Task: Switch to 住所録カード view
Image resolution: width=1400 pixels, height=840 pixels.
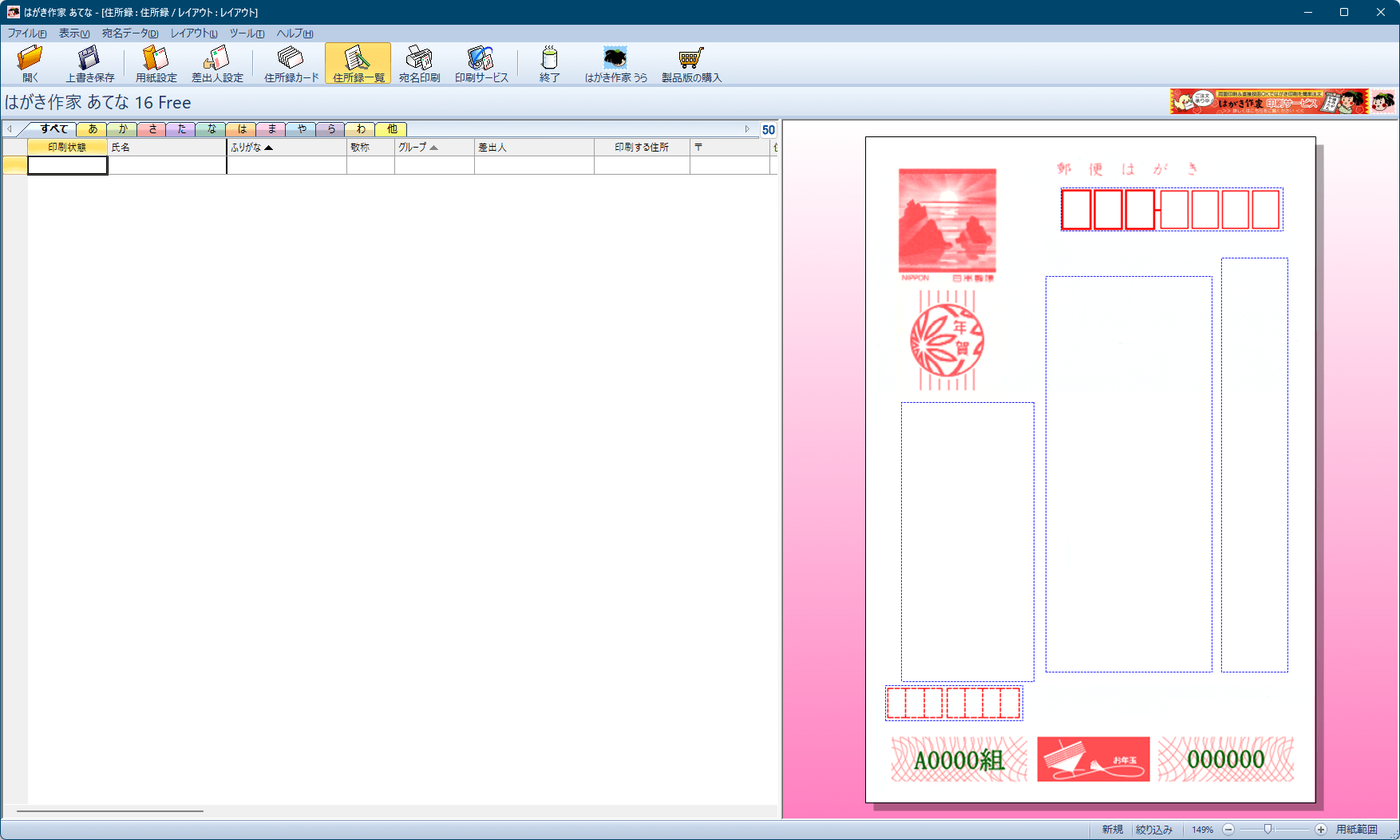Action: pyautogui.click(x=291, y=64)
